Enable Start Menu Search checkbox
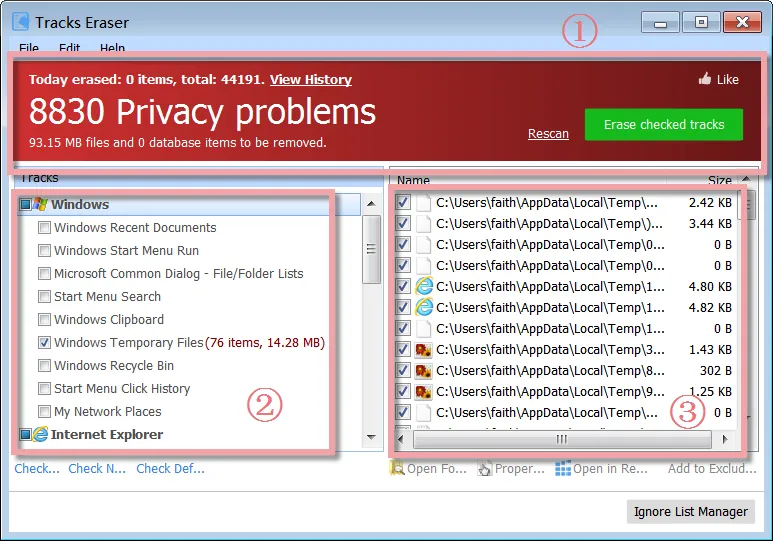The height and width of the screenshot is (541, 773). pos(44,296)
